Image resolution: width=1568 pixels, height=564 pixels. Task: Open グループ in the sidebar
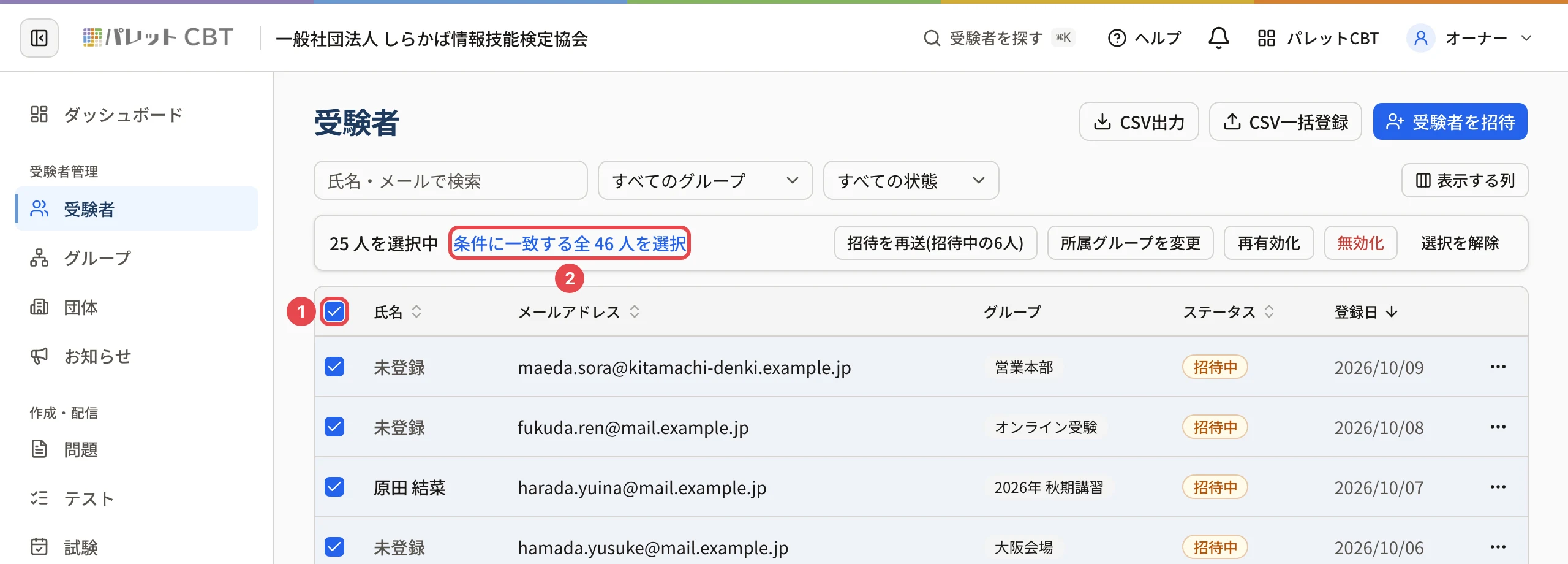pos(137,258)
